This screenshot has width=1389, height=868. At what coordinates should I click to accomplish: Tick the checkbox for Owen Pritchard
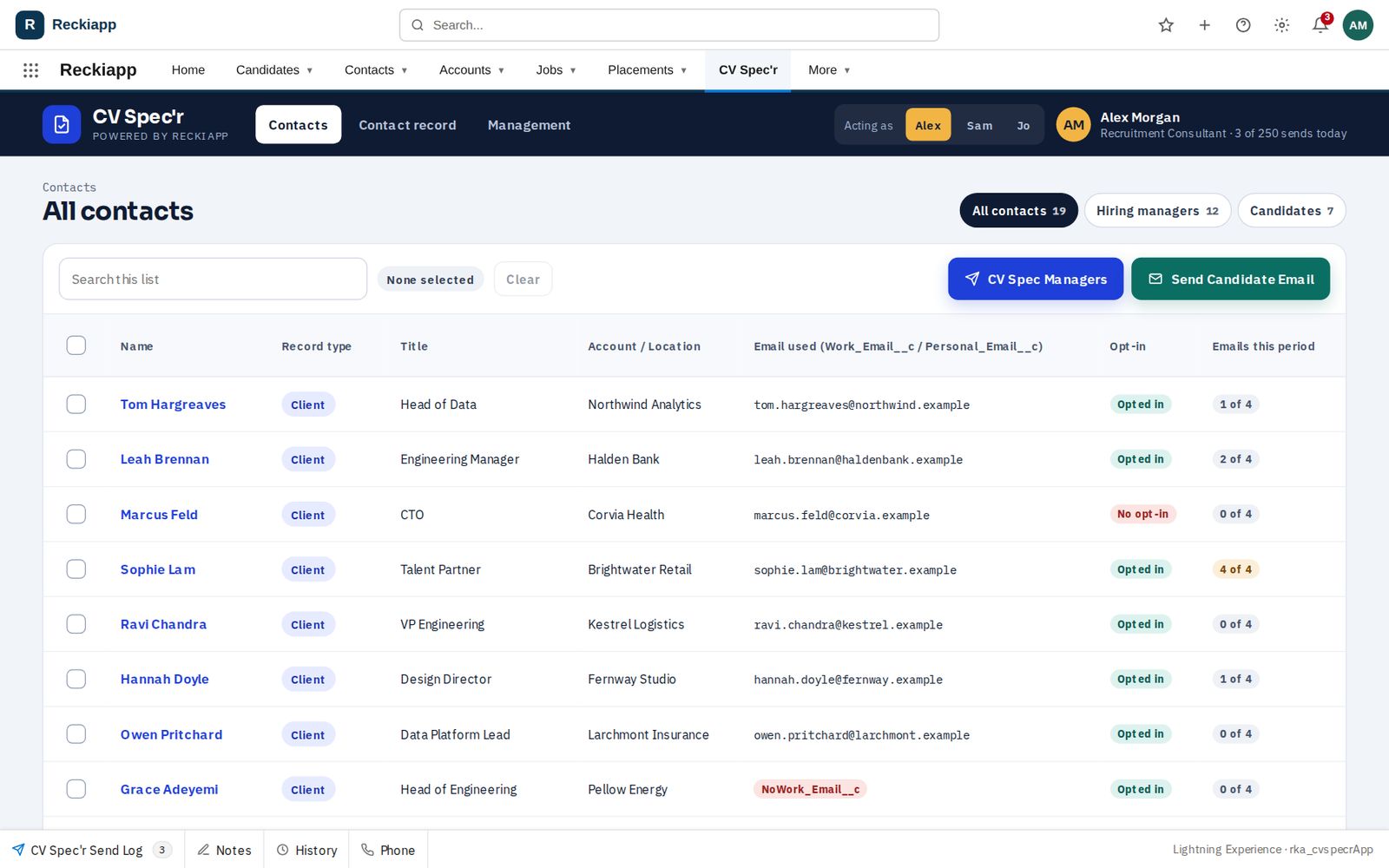[76, 733]
